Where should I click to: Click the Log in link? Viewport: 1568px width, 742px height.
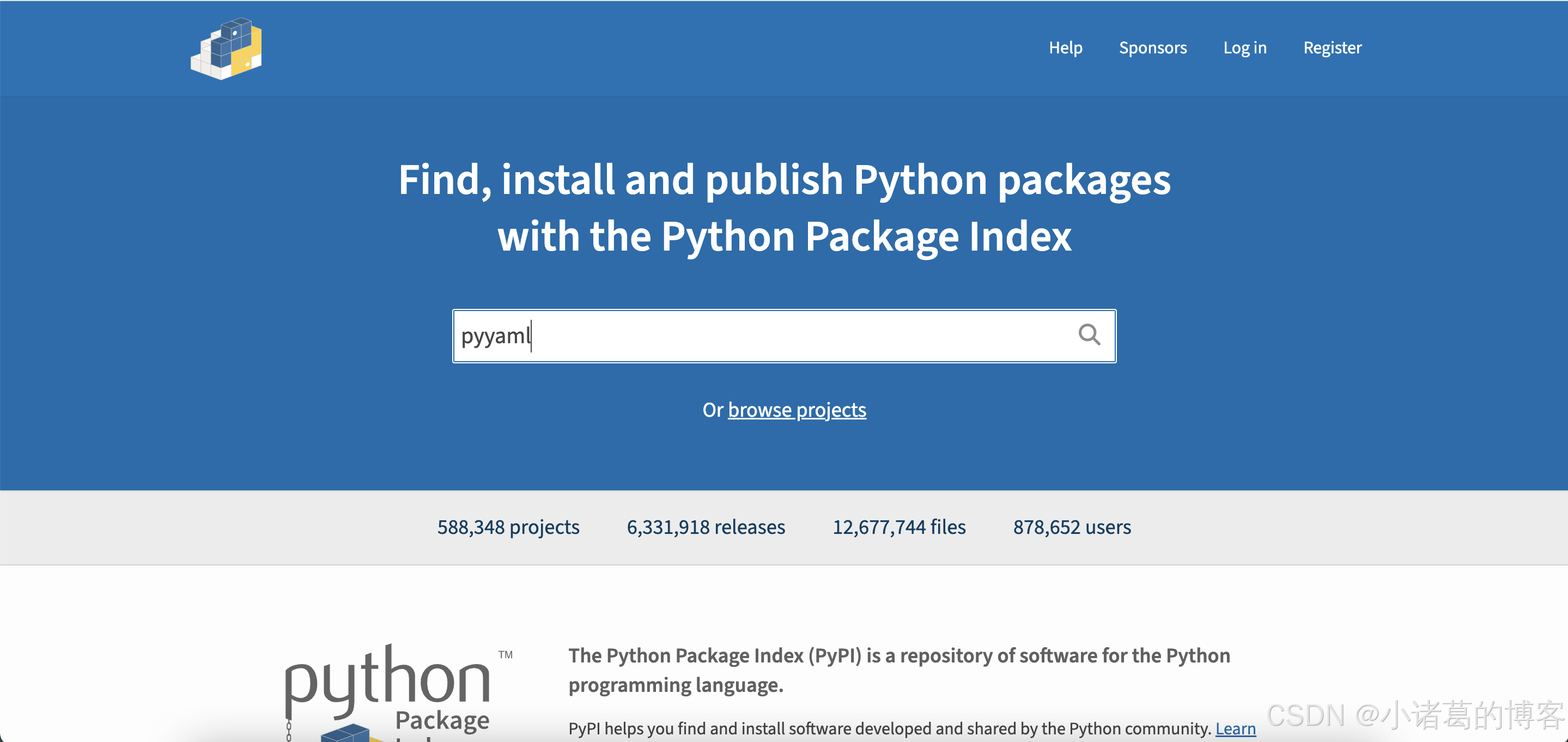coord(1244,47)
